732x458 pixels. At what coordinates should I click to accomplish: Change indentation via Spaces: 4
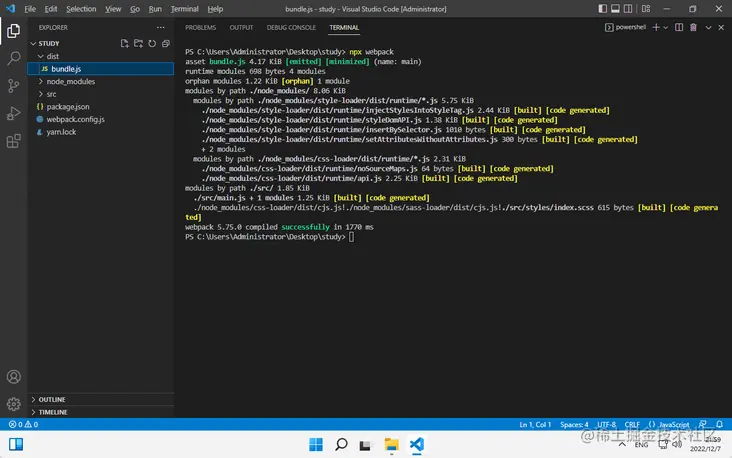(x=574, y=424)
